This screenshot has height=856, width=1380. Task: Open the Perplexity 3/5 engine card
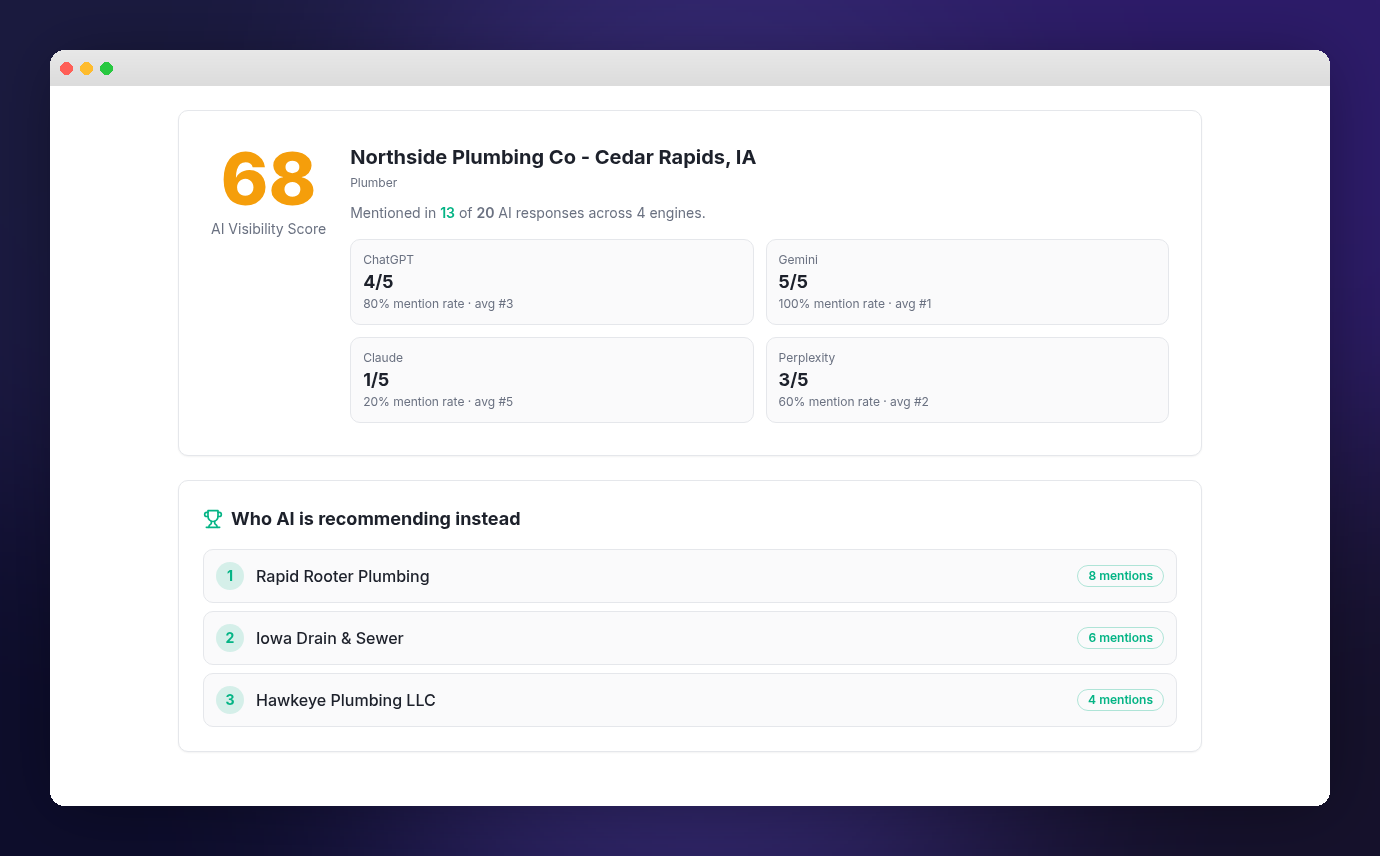pyautogui.click(x=967, y=380)
